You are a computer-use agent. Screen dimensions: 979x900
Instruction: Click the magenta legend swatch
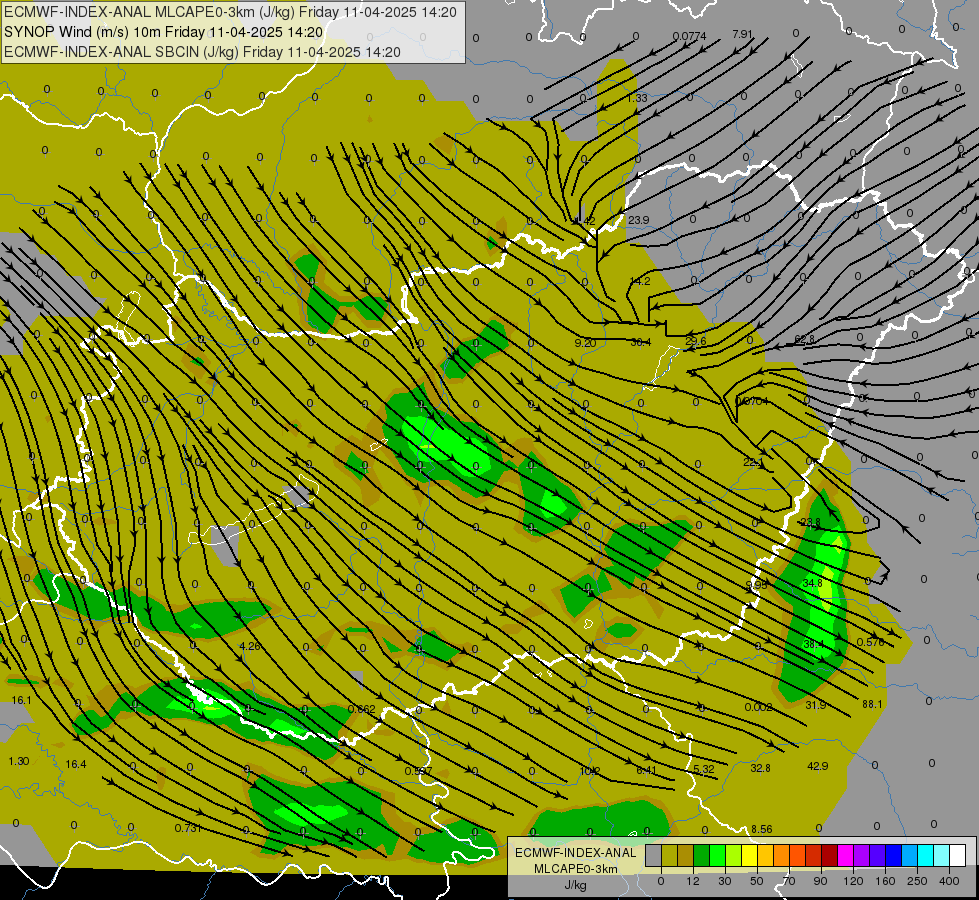click(845, 856)
